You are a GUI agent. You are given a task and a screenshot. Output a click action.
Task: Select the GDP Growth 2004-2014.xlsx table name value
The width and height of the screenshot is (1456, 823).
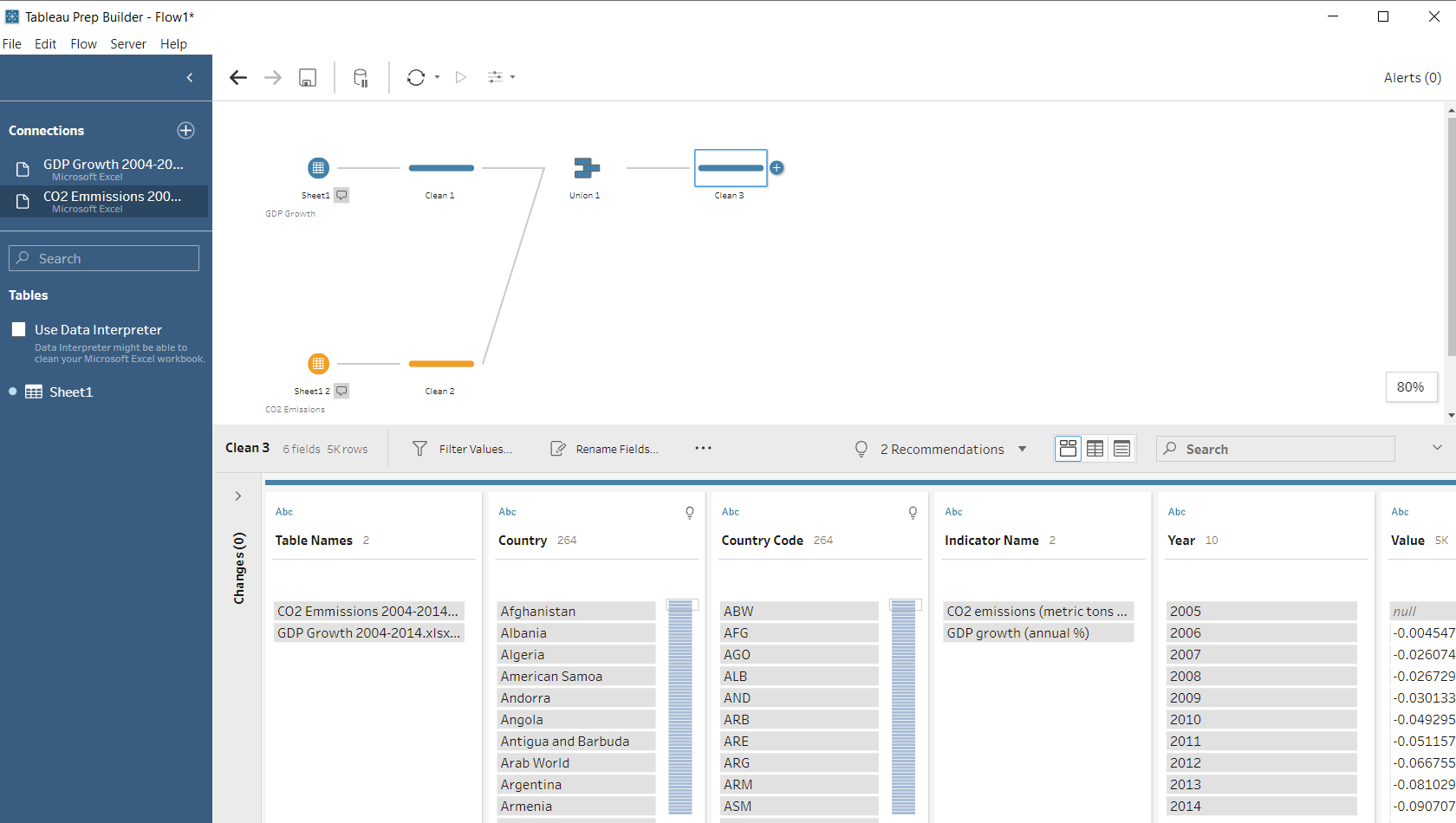(369, 633)
